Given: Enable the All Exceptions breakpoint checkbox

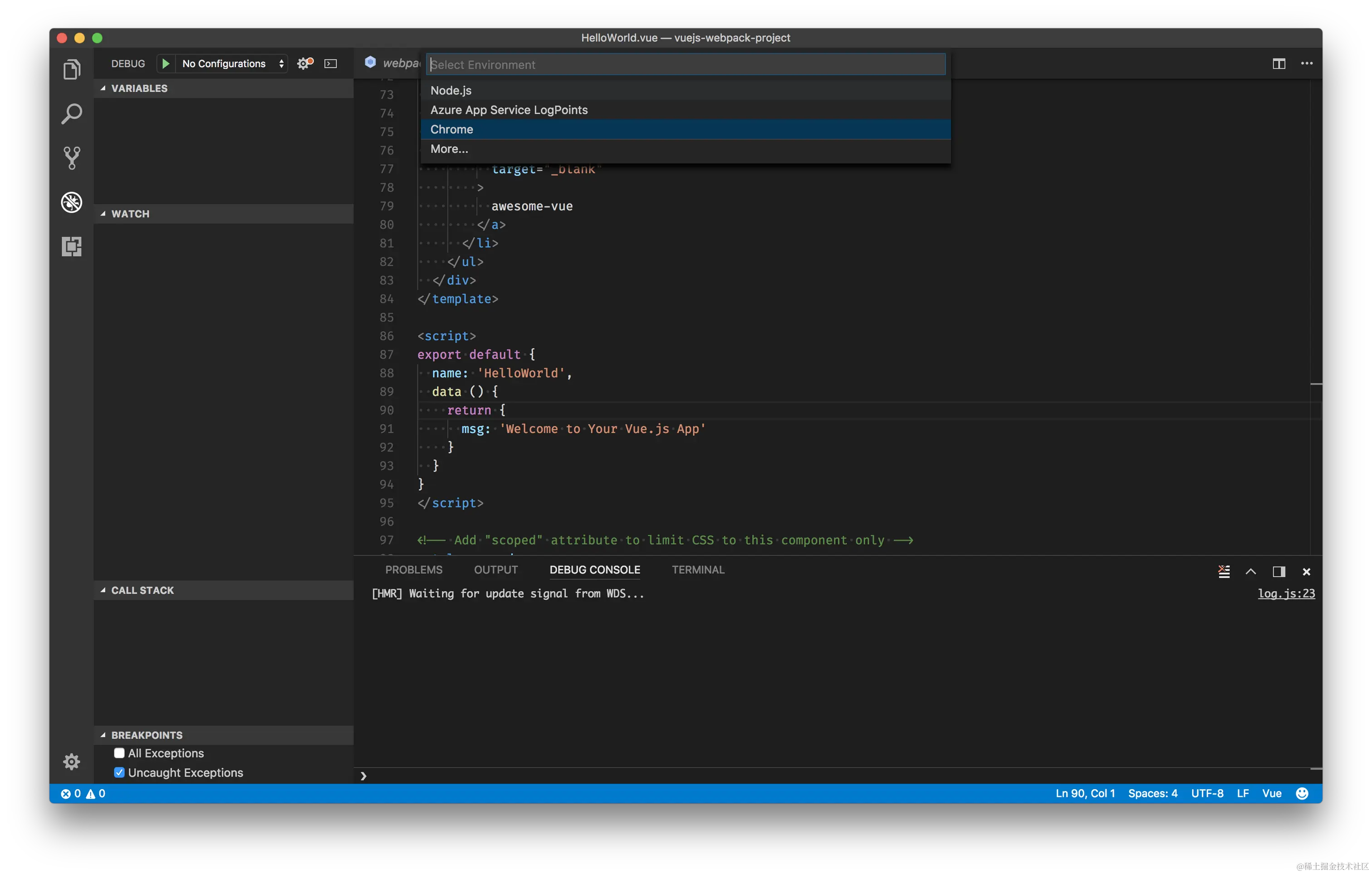Looking at the screenshot, I should (119, 752).
